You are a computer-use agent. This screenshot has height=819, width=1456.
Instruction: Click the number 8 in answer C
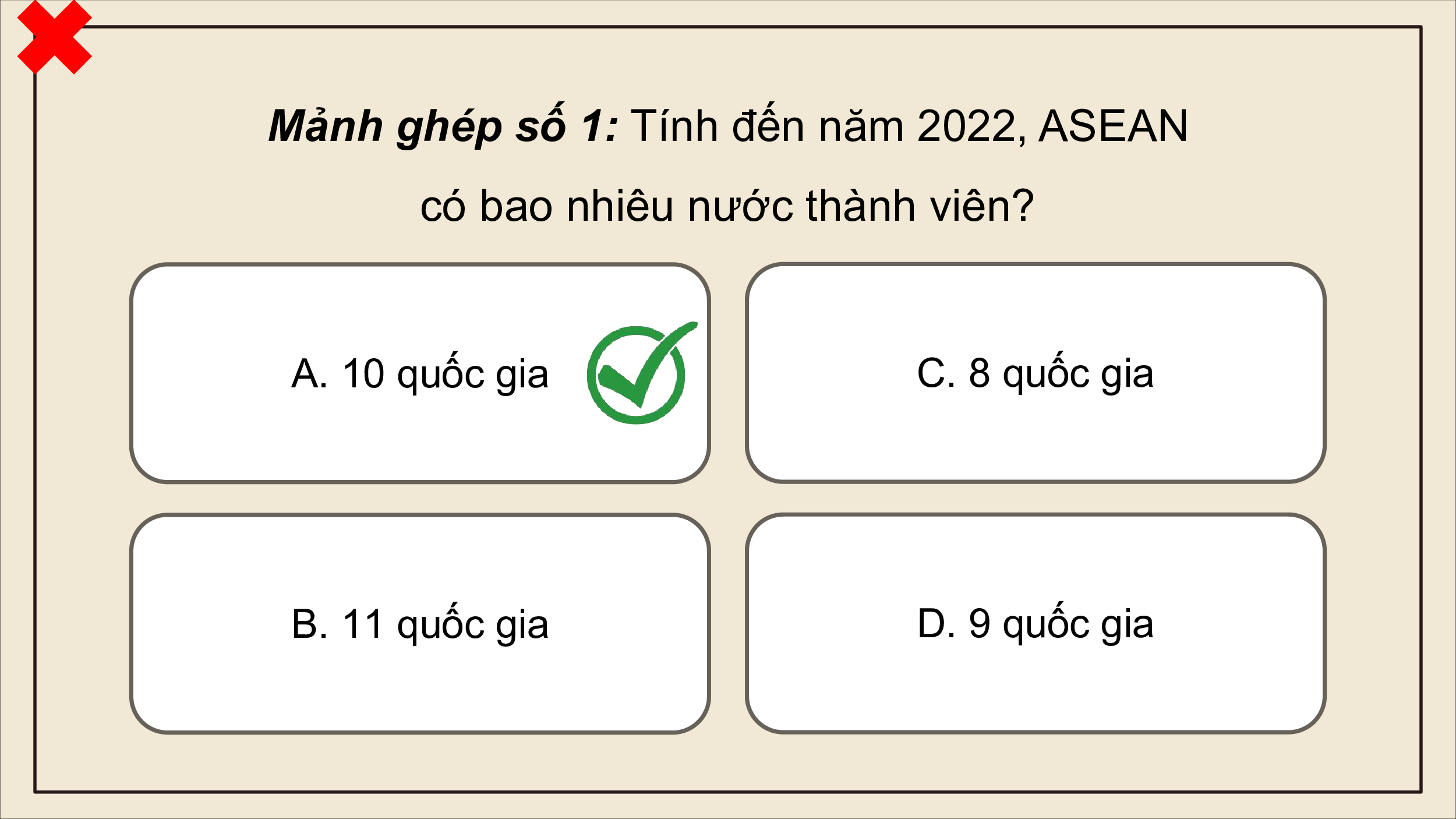tap(980, 373)
